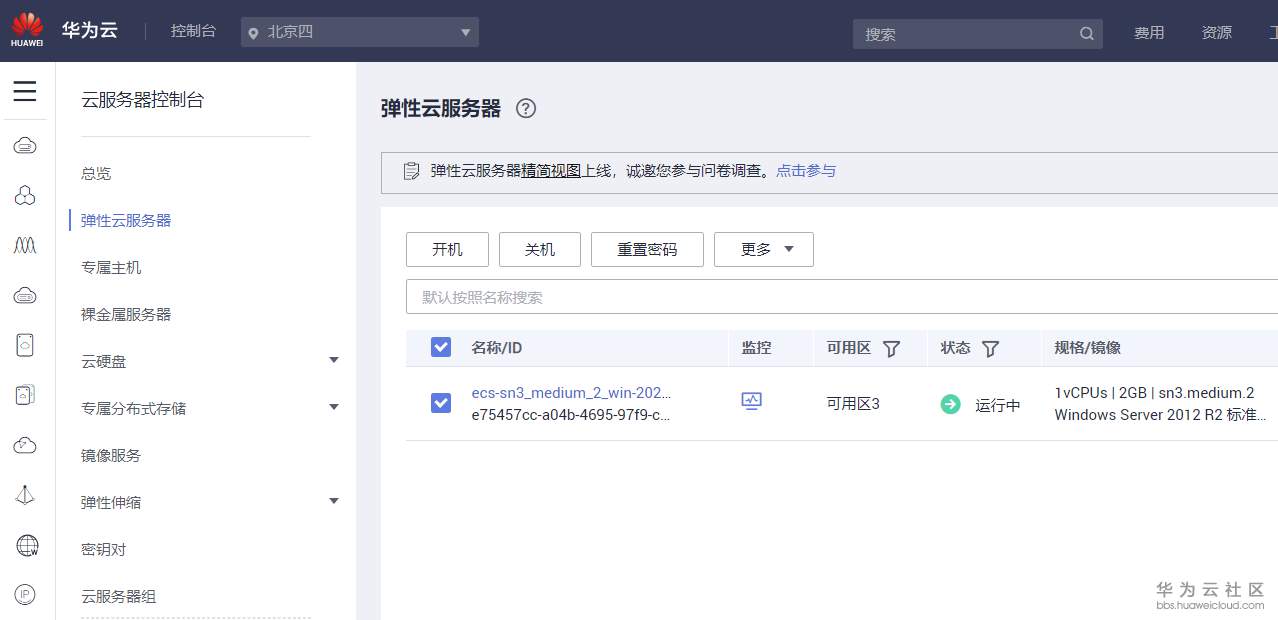Open 资源 in the top bar
Viewport: 1278px width, 620px height.
point(1217,33)
